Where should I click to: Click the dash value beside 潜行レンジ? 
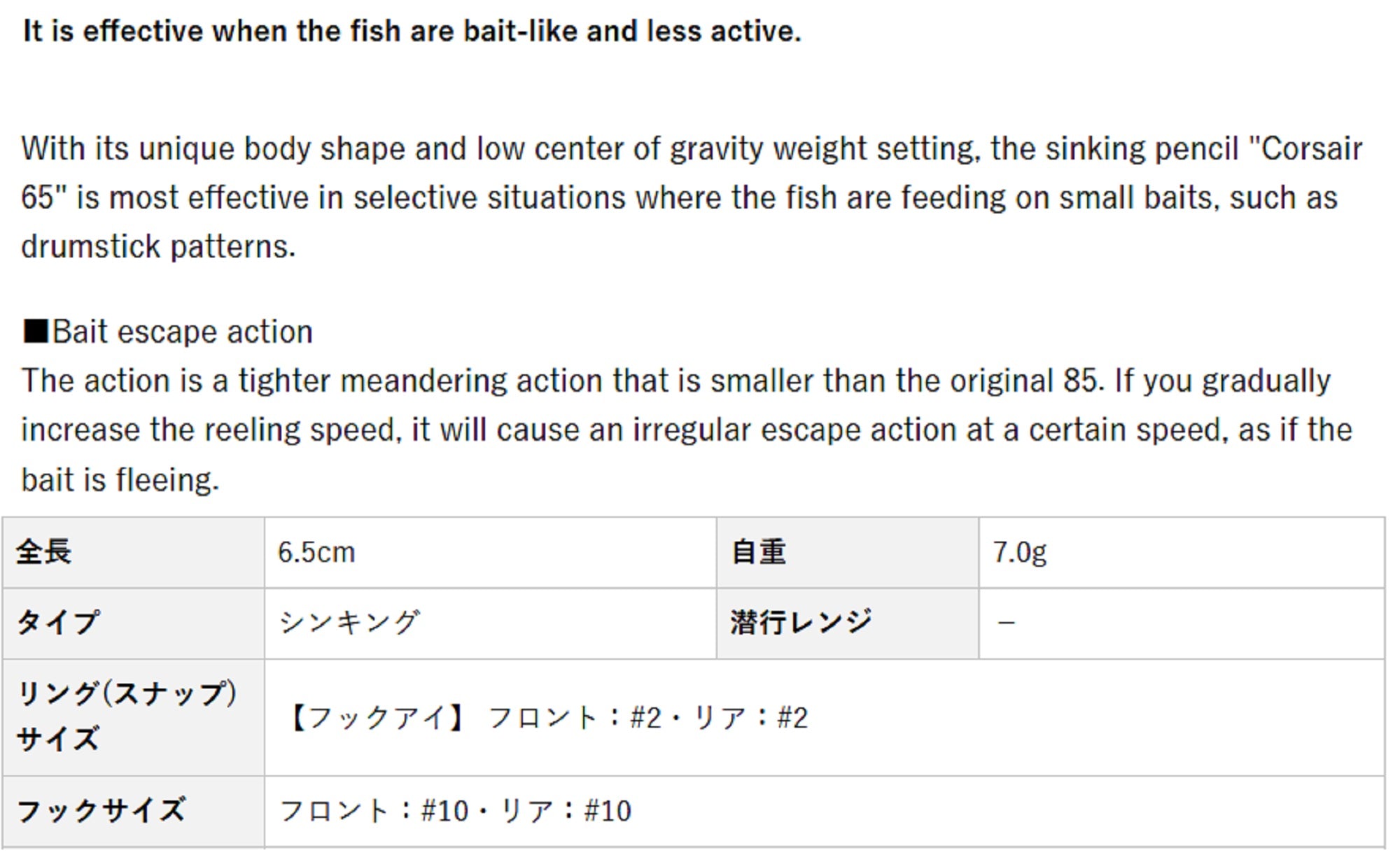pos(1006,623)
